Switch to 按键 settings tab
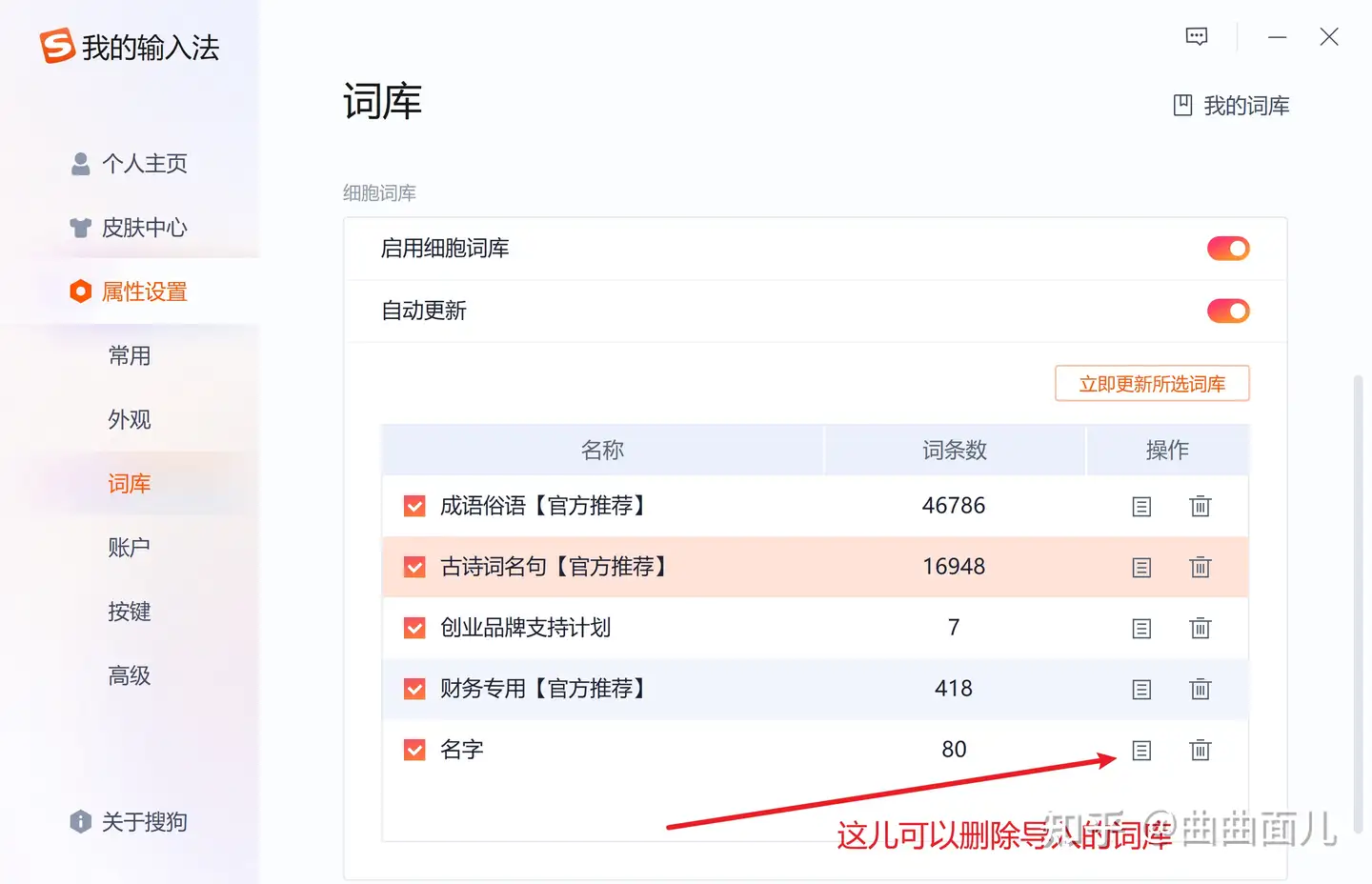The image size is (1372, 884). coord(130,612)
